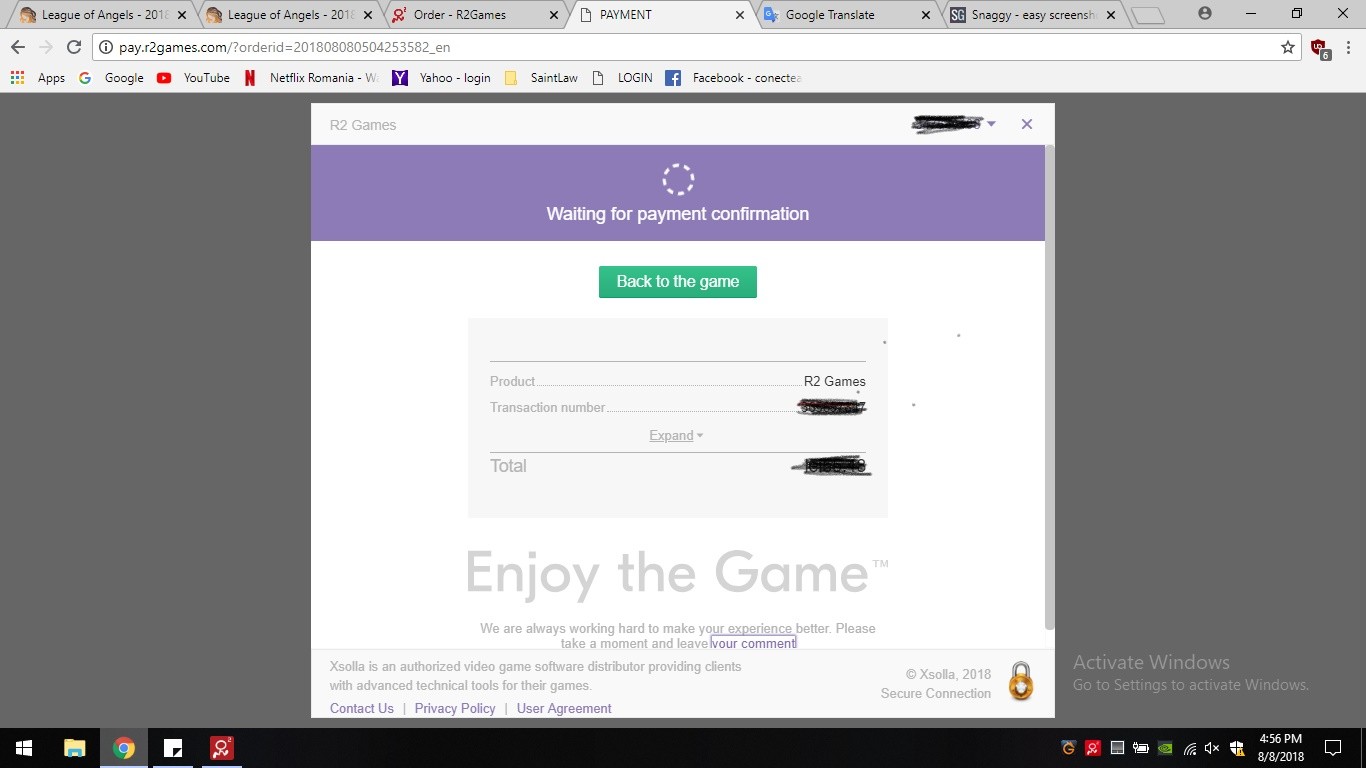The image size is (1366, 768).
Task: Click the Back to the game button
Action: pyautogui.click(x=677, y=282)
